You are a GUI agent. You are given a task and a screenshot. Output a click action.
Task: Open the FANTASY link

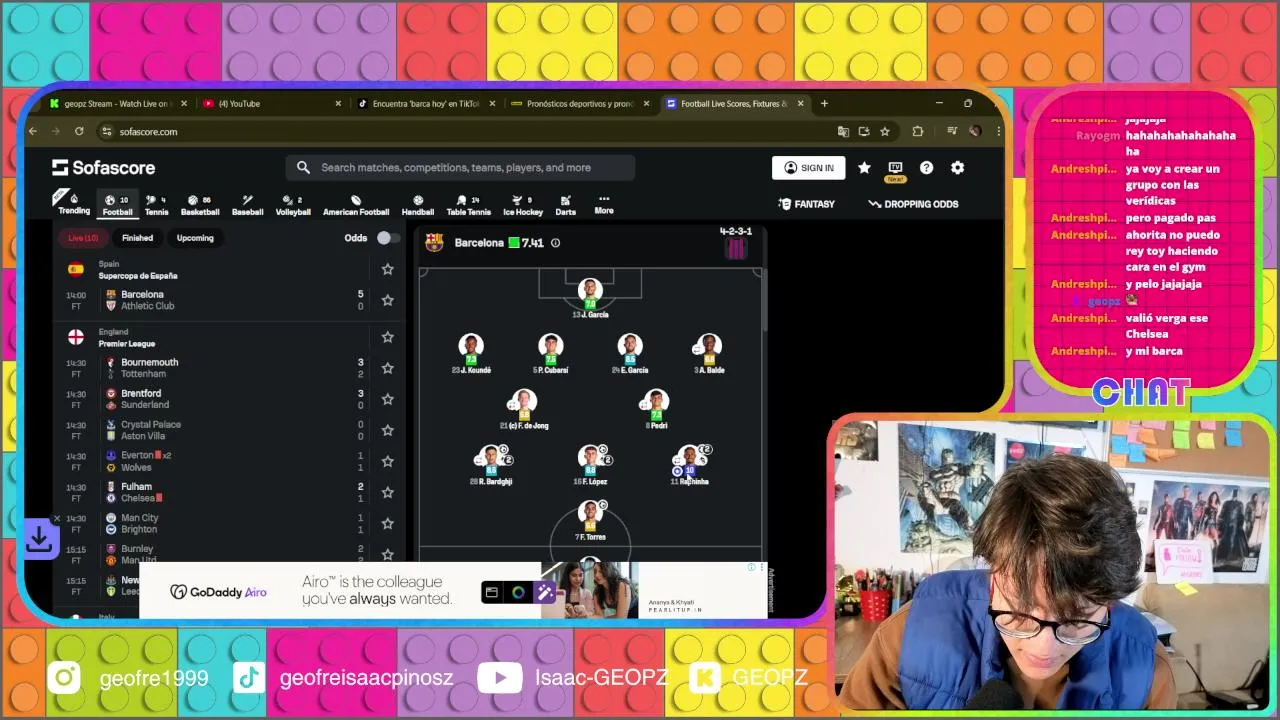[807, 204]
